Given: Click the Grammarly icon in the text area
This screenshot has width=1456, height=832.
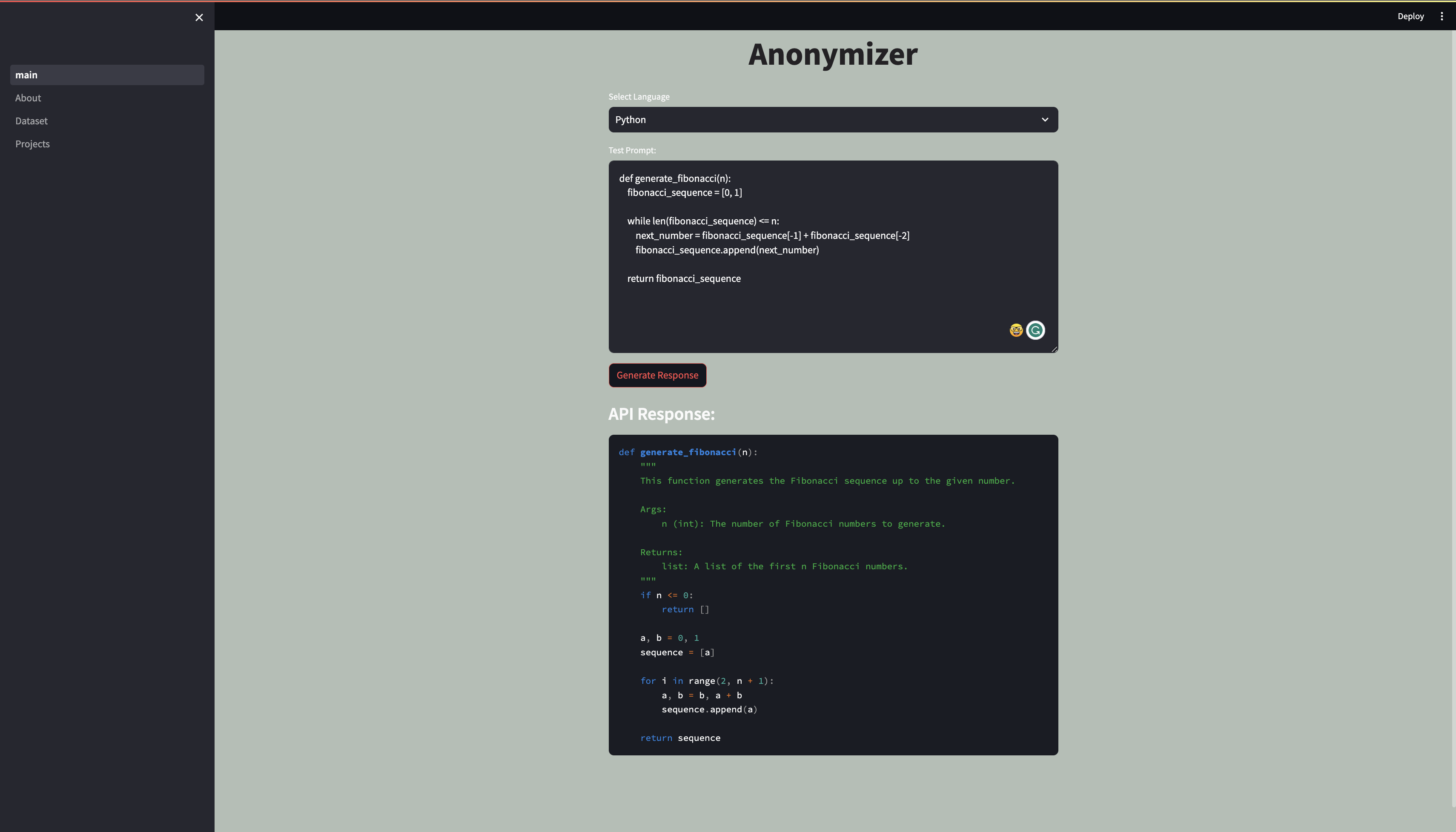Looking at the screenshot, I should pos(1035,330).
